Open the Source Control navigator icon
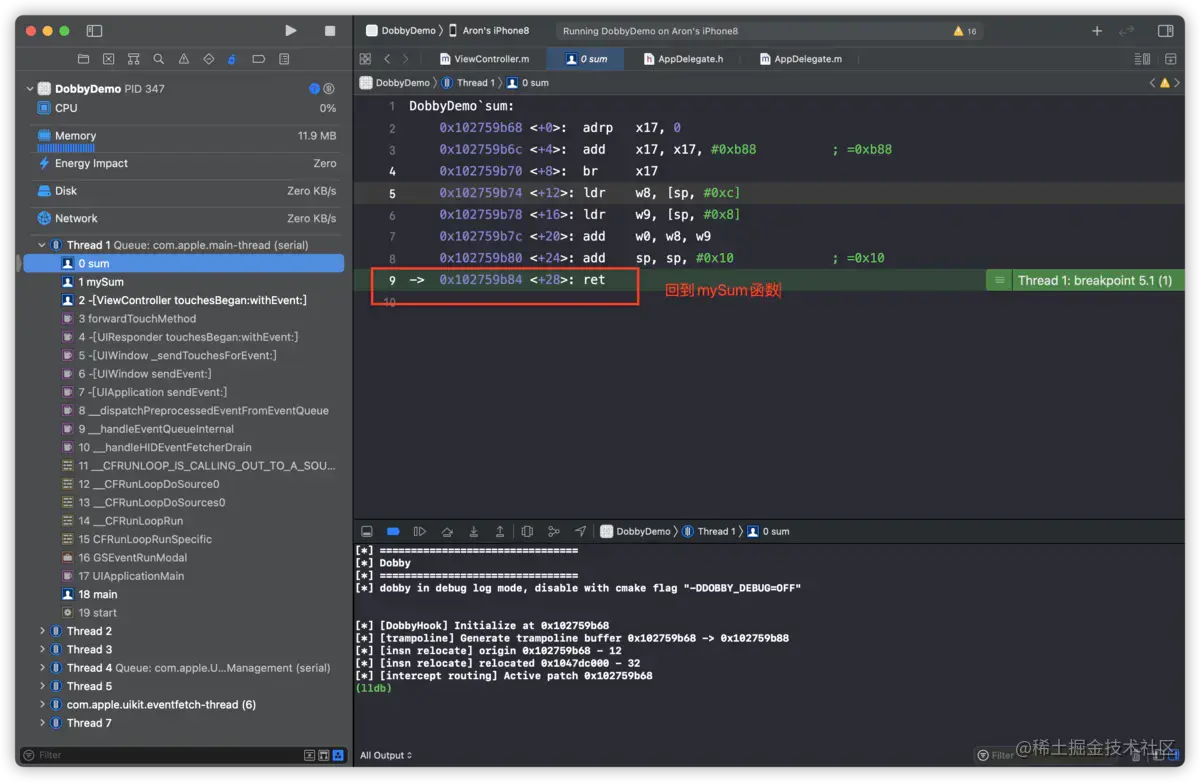1200x782 pixels. [108, 59]
